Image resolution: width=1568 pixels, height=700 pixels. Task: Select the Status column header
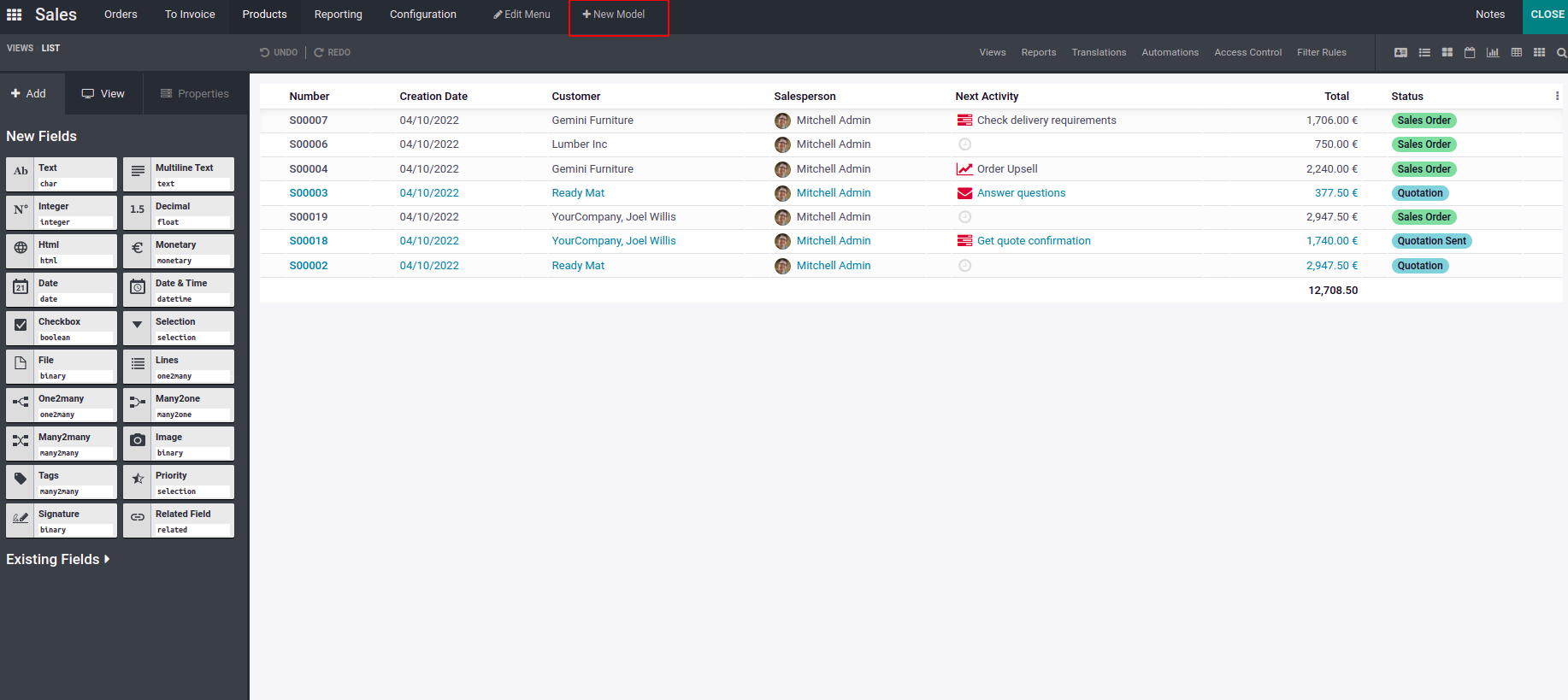pos(1407,97)
